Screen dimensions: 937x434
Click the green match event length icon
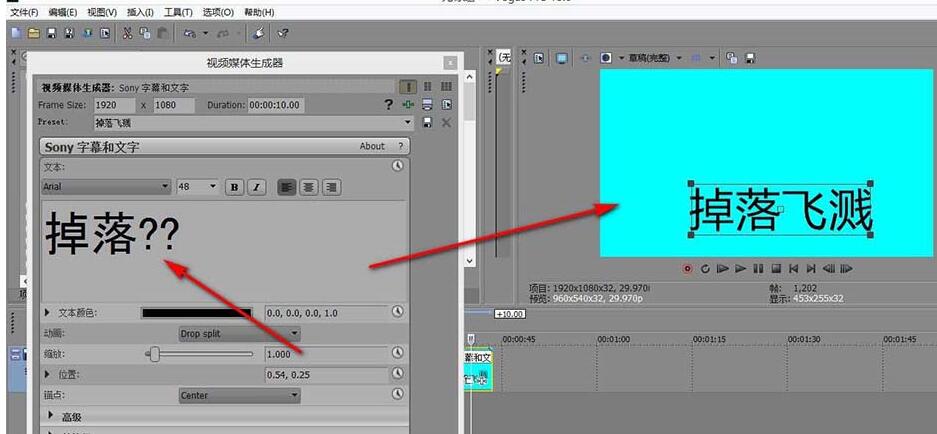408,105
